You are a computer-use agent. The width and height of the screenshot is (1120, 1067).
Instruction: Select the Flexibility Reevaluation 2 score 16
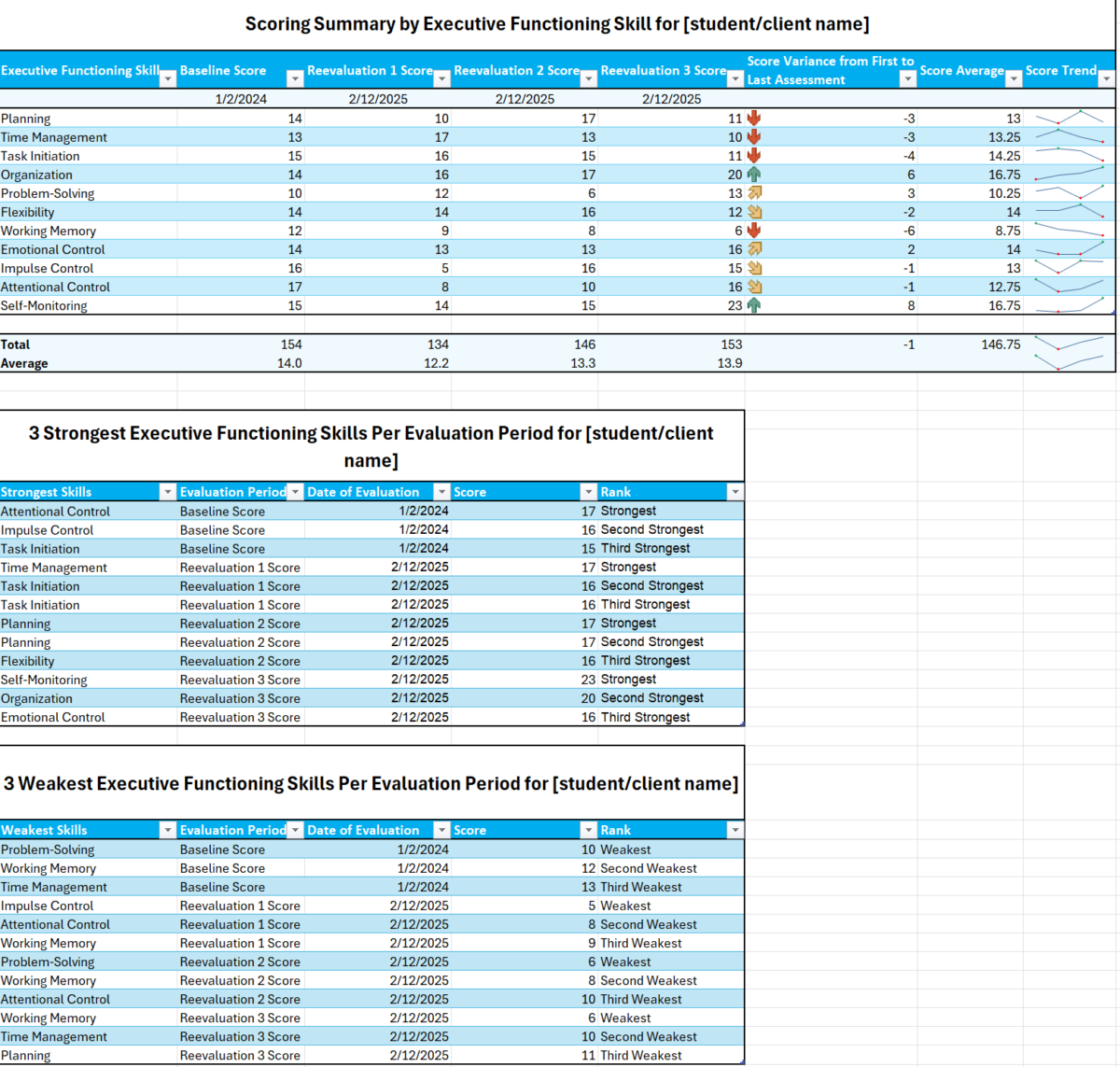[x=525, y=212]
